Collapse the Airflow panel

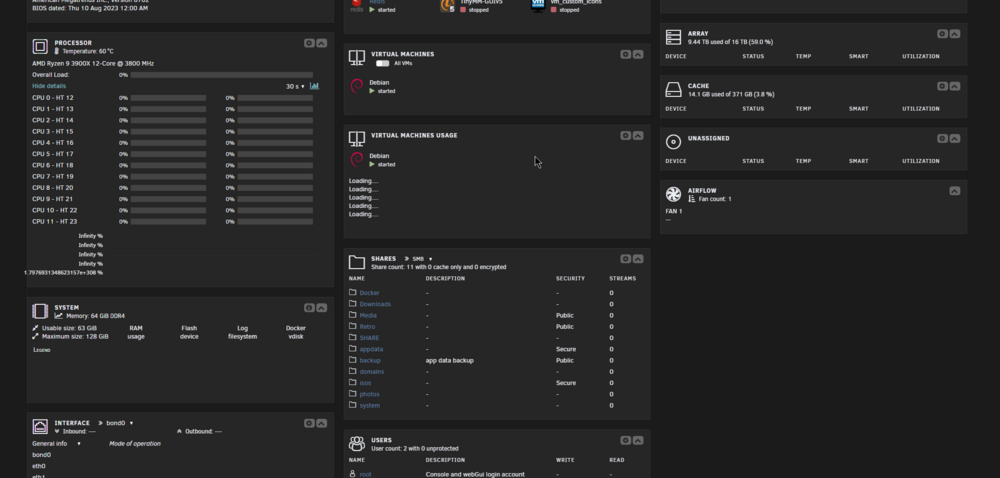[955, 191]
